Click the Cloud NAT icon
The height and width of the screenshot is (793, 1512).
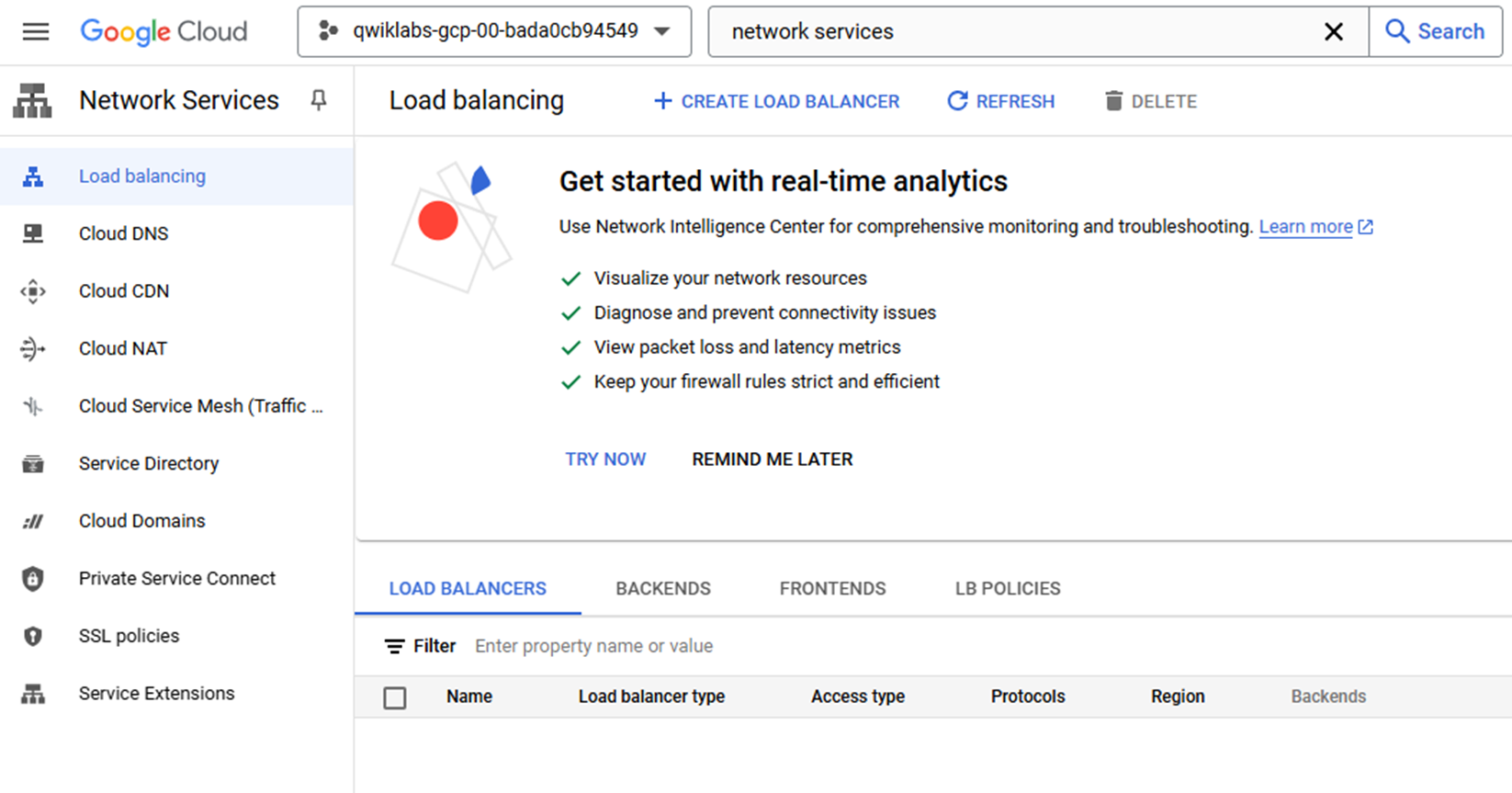pyautogui.click(x=33, y=348)
